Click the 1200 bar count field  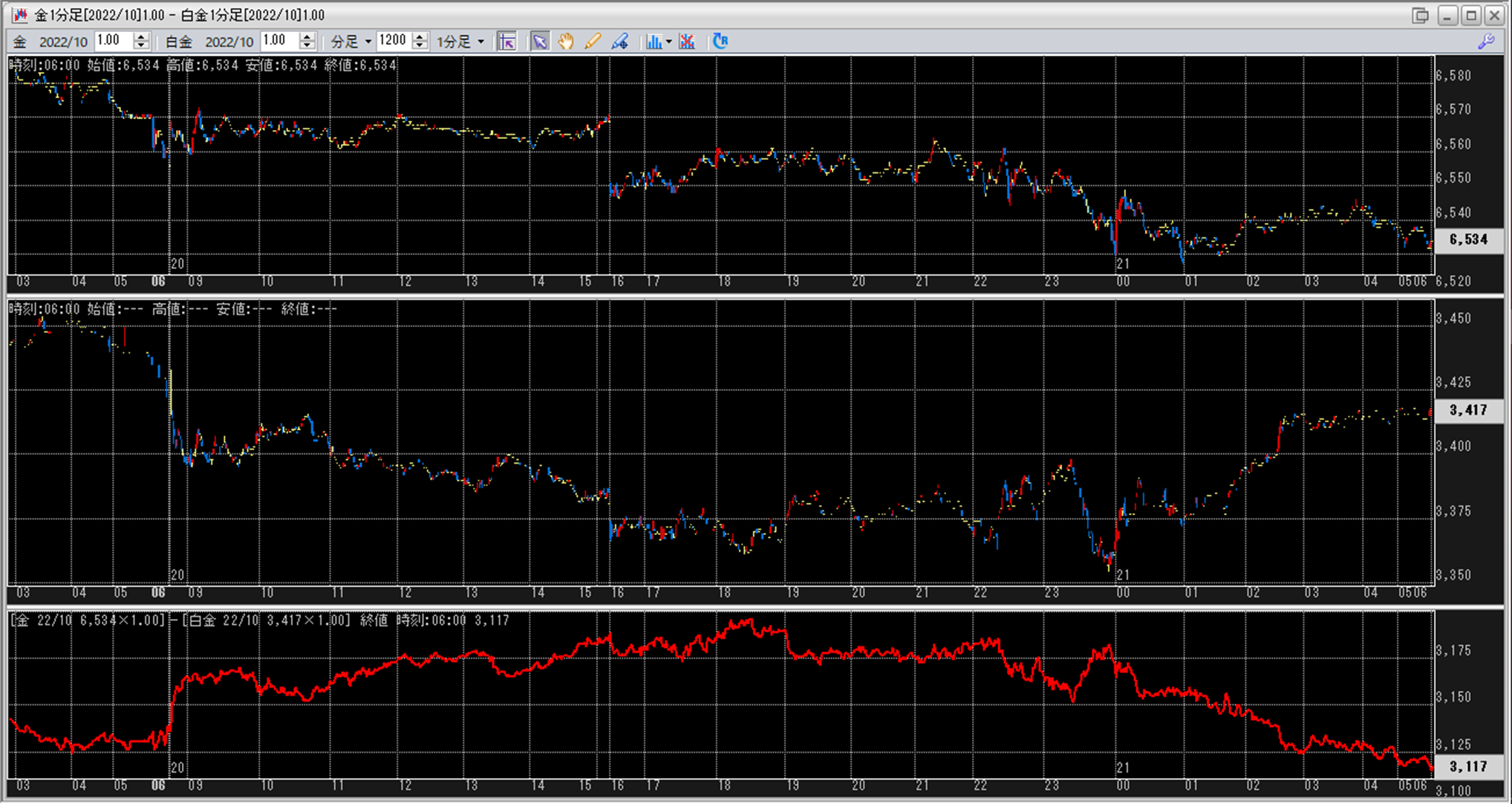pos(394,41)
